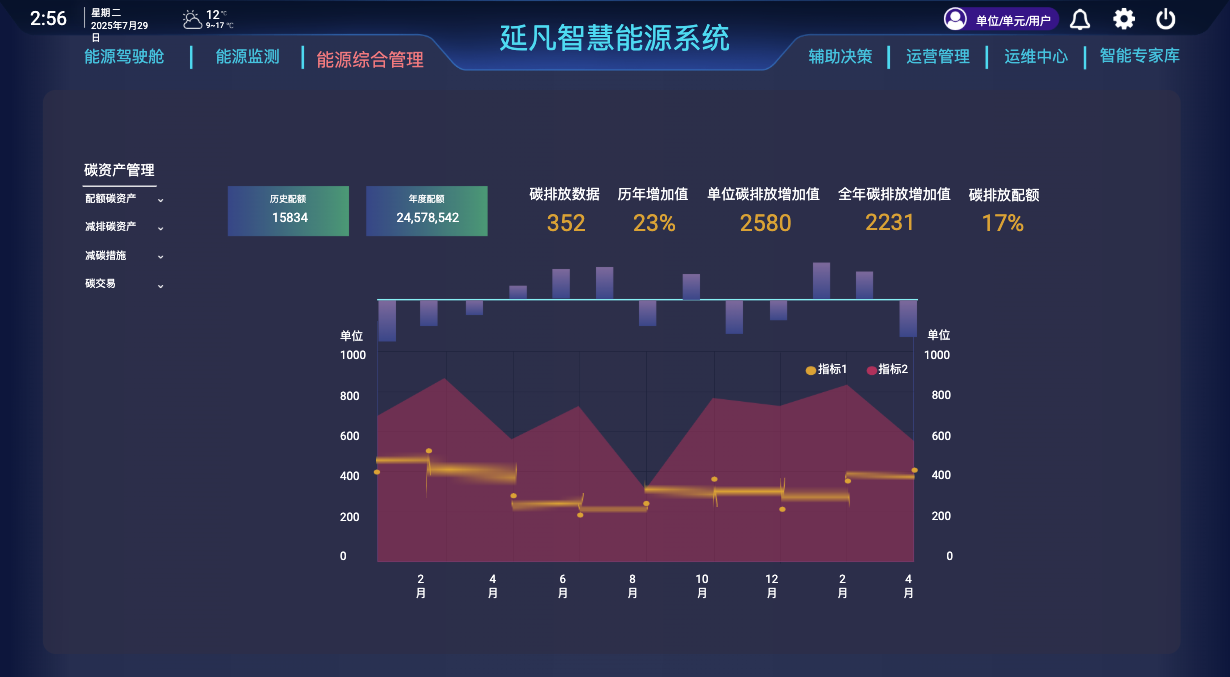Expand the 减排碳资产 chevron
Image resolution: width=1230 pixels, height=677 pixels.
[x=160, y=228]
